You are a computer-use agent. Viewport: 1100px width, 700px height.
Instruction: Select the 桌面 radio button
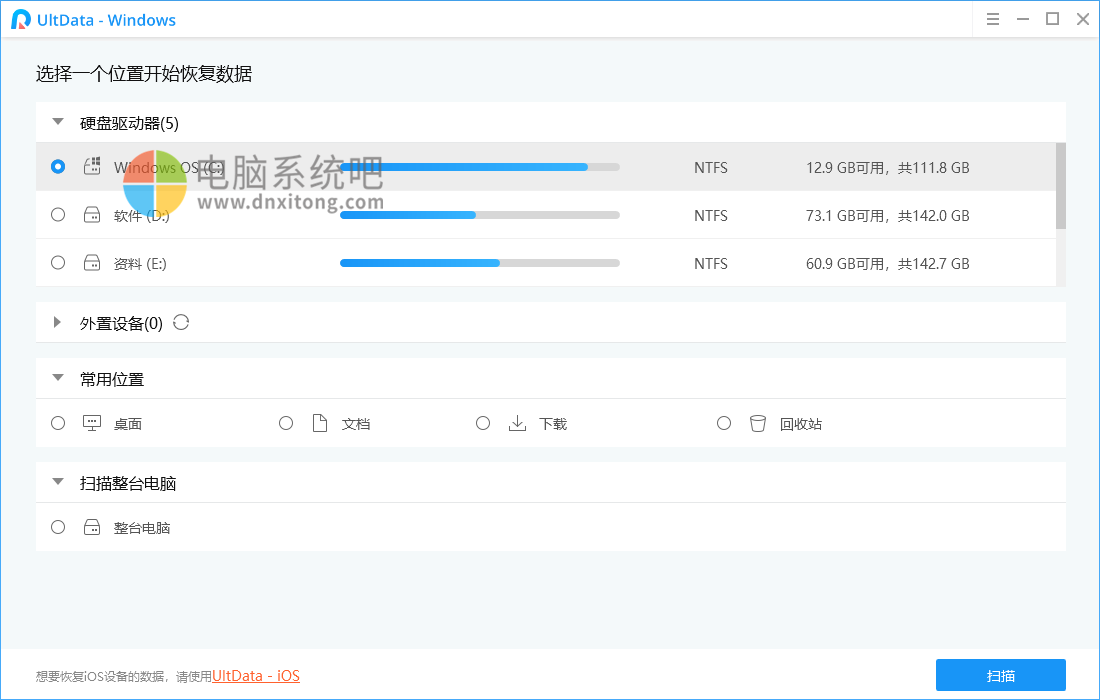[x=58, y=423]
